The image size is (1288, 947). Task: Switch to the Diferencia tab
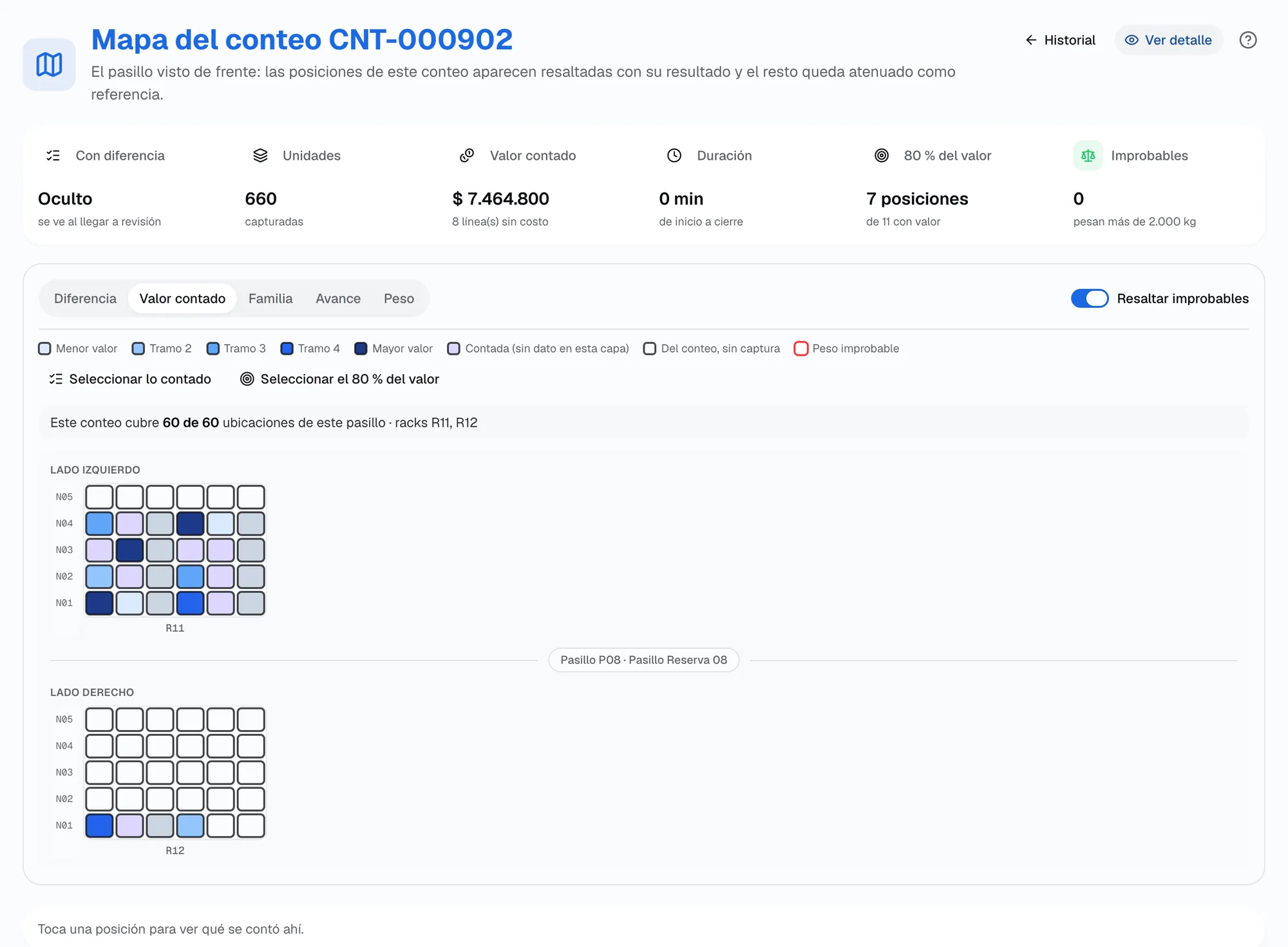click(85, 299)
